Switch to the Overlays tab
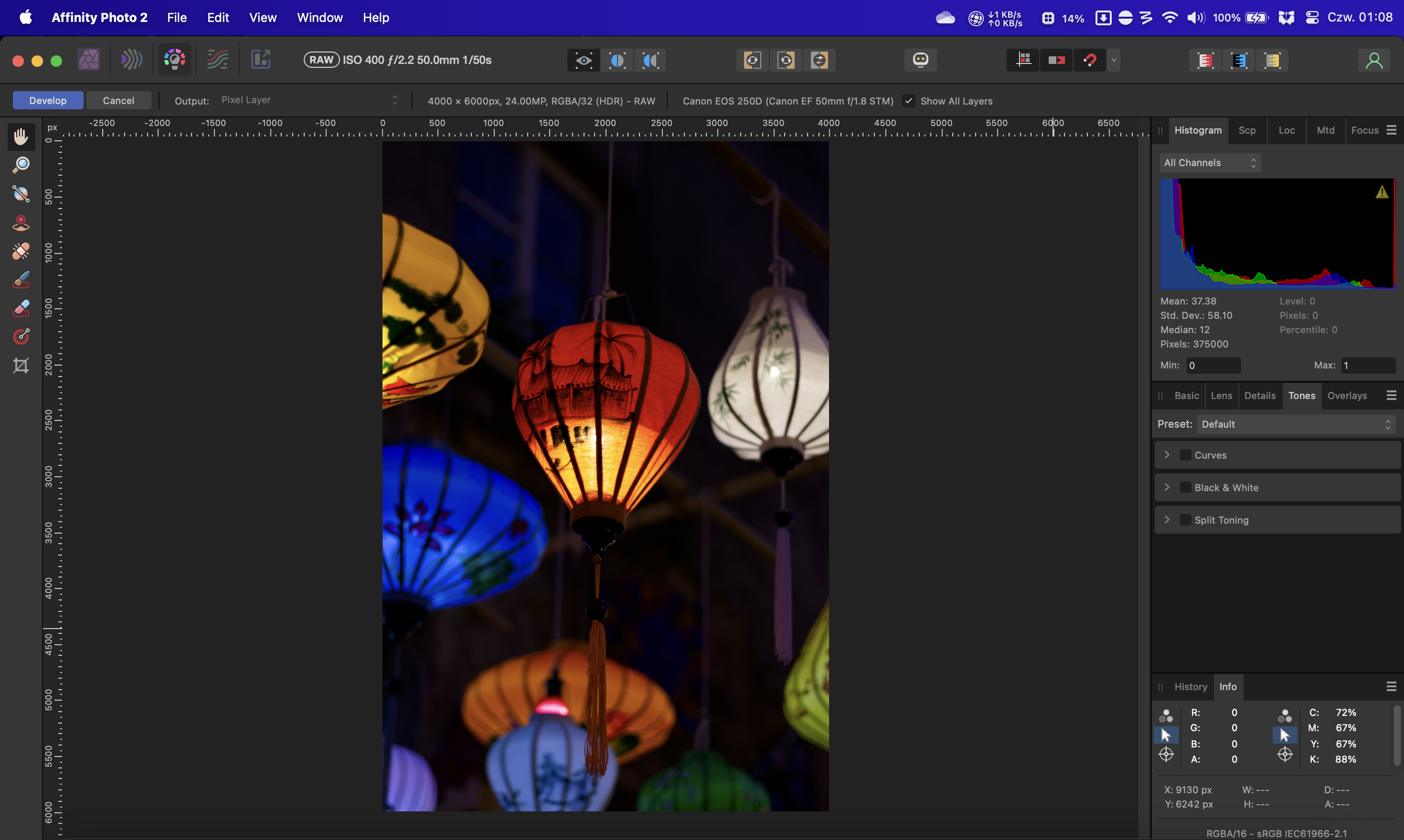Image resolution: width=1404 pixels, height=840 pixels. [1347, 396]
